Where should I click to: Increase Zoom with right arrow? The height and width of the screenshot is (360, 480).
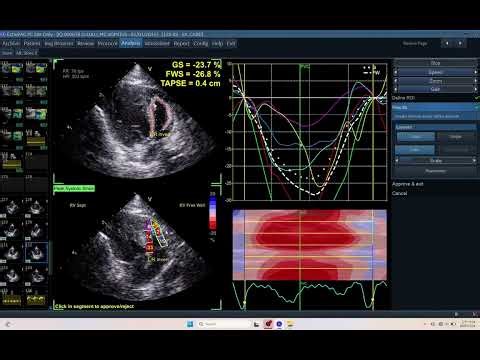475,81
